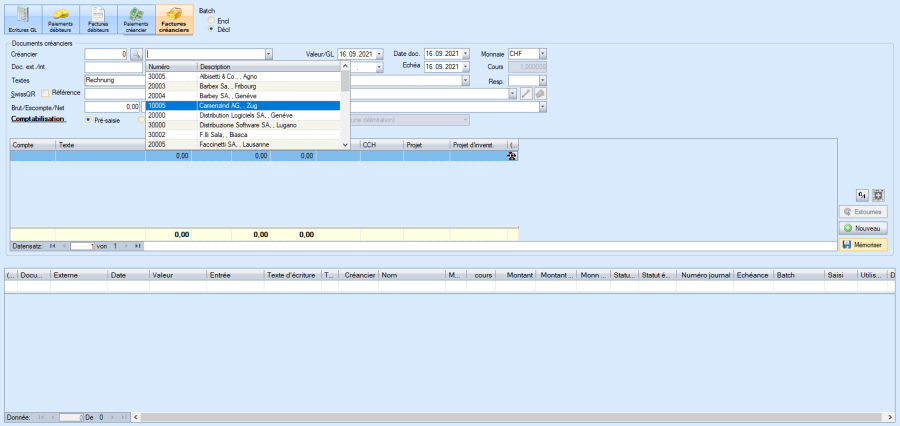Viewport: 900px width, 426px height.
Task: Open the Monnaie CHF dropdown
Action: click(542, 54)
